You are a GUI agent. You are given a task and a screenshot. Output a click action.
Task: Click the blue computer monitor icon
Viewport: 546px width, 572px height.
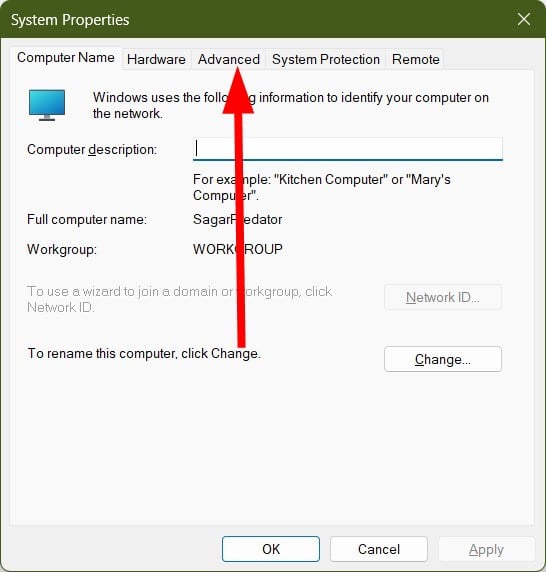[47, 105]
